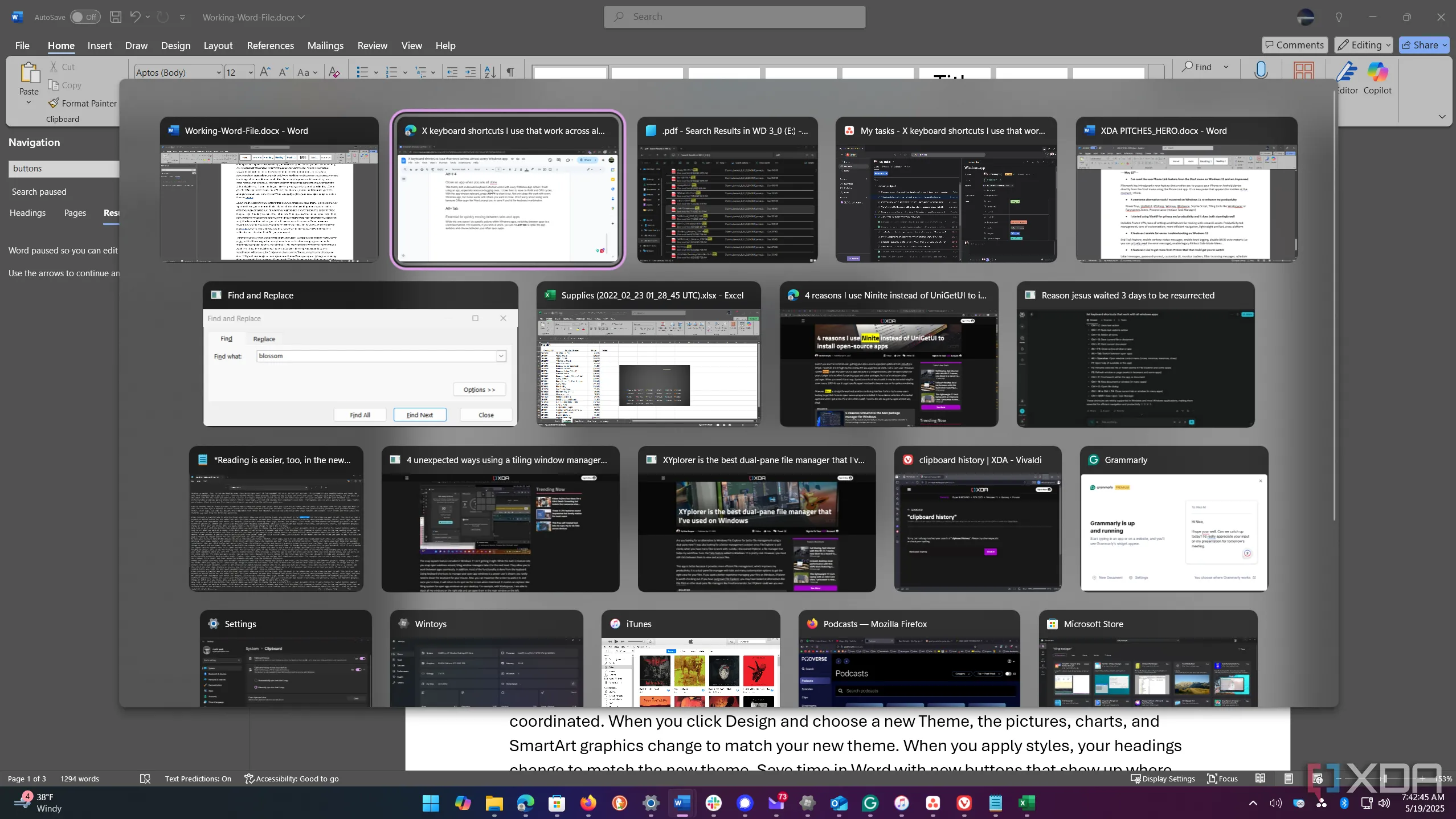Screen dimensions: 1456x819
Task: Open the Working-Word-File.docx filename dropdown
Action: tap(301, 17)
